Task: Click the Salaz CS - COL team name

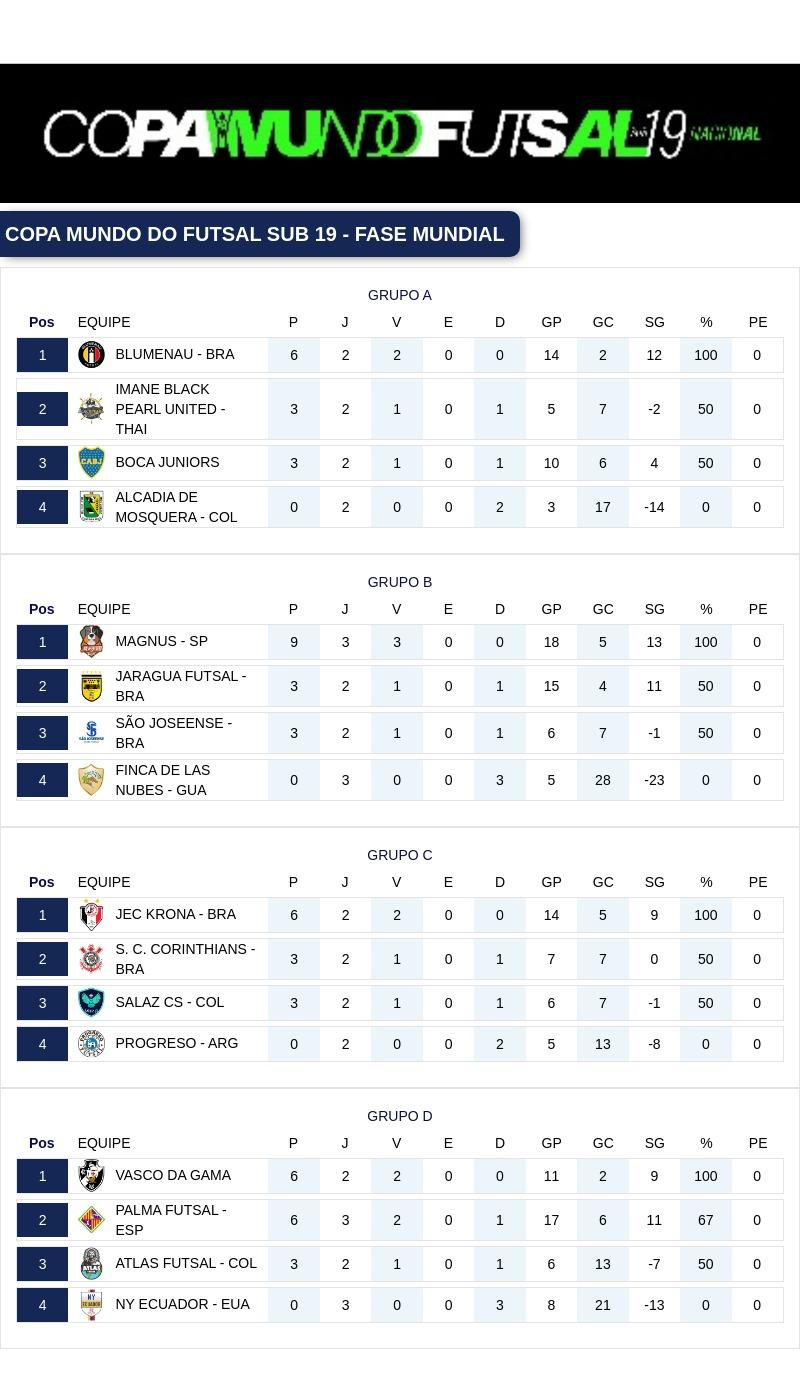Action: pos(168,1002)
